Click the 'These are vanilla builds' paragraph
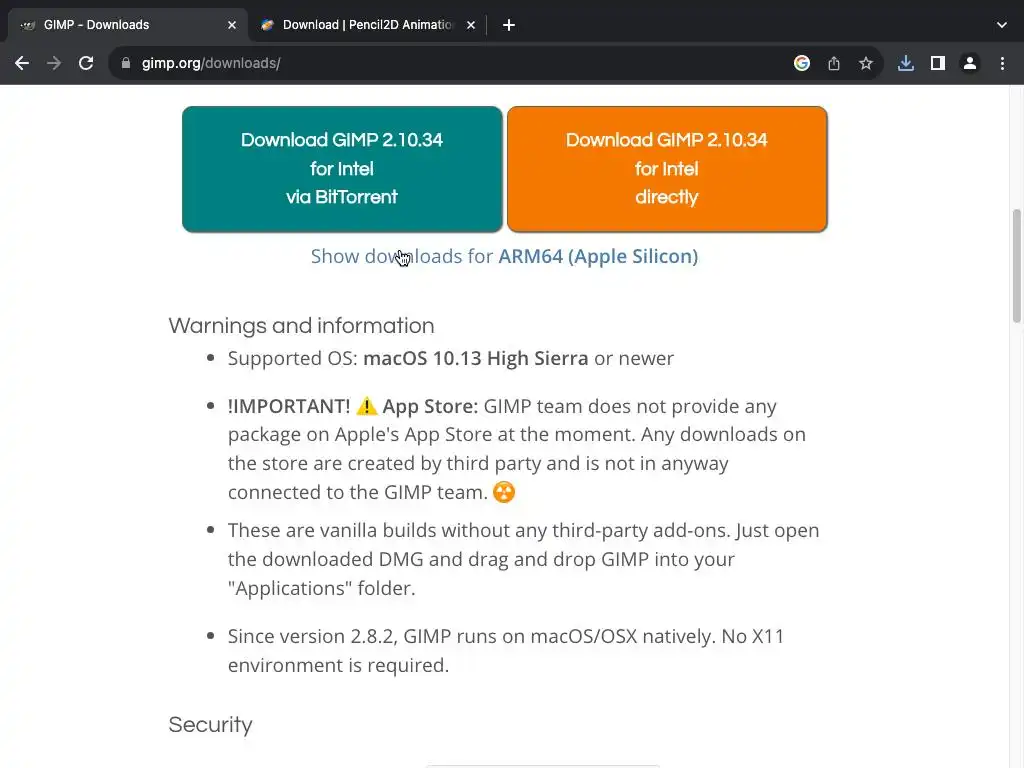Image resolution: width=1024 pixels, height=768 pixels. pyautogui.click(x=523, y=559)
